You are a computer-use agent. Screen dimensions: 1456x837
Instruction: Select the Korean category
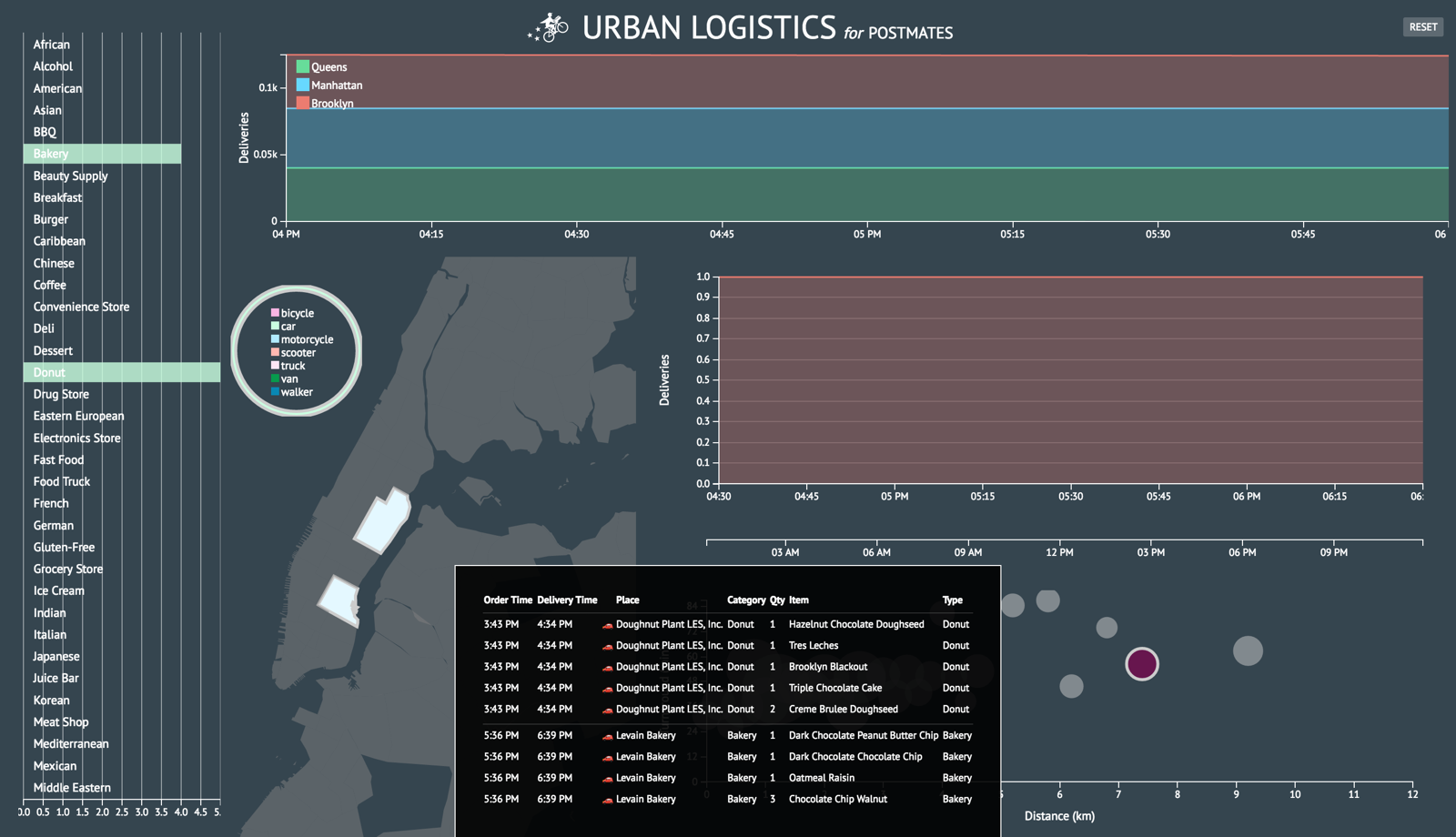51,700
